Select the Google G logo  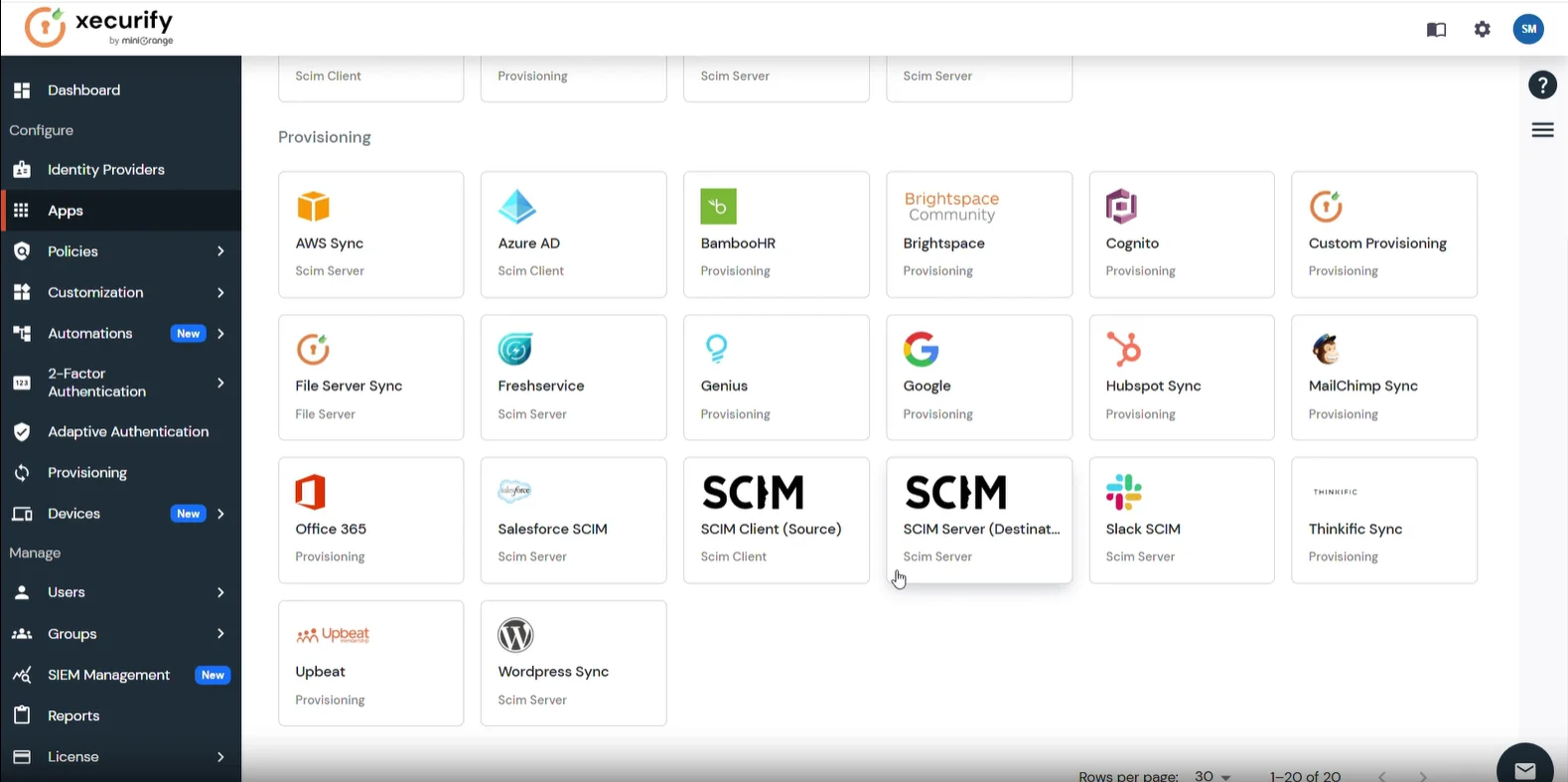(x=921, y=349)
